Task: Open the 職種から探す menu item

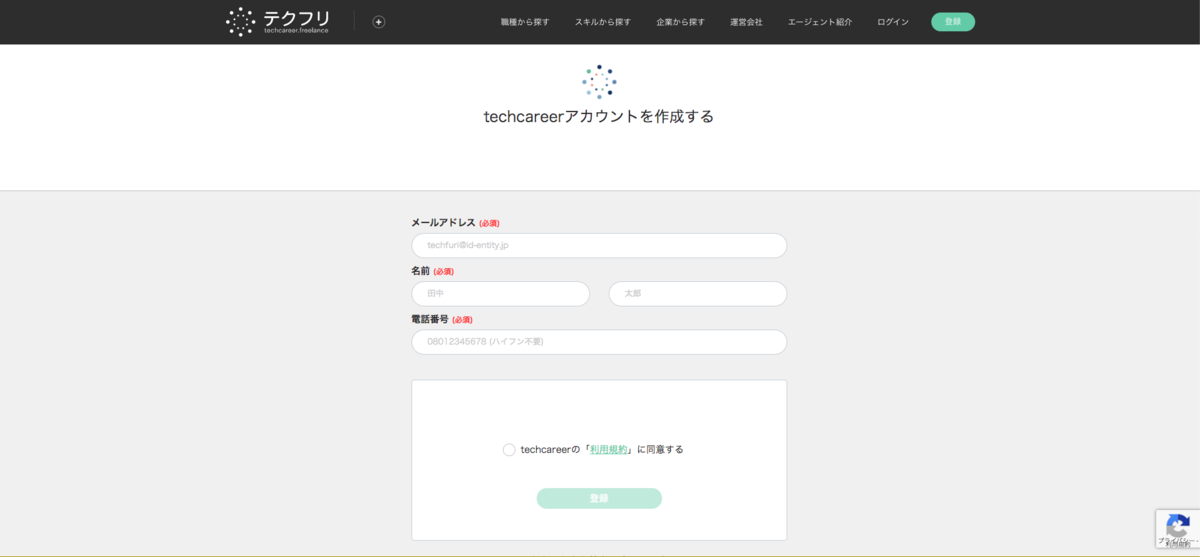Action: pyautogui.click(x=525, y=22)
